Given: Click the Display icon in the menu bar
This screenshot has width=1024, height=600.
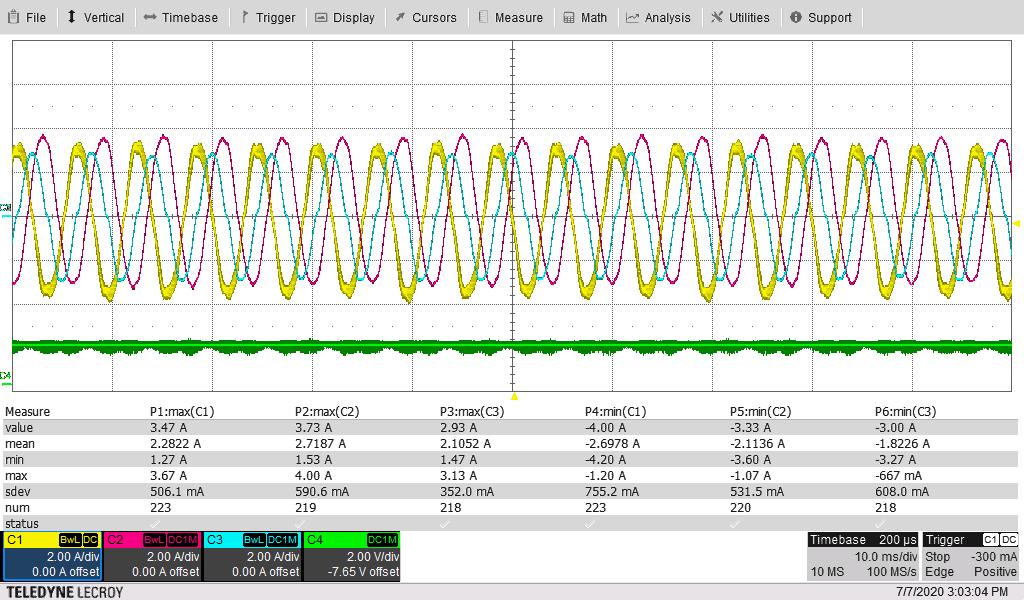Looking at the screenshot, I should (322, 16).
